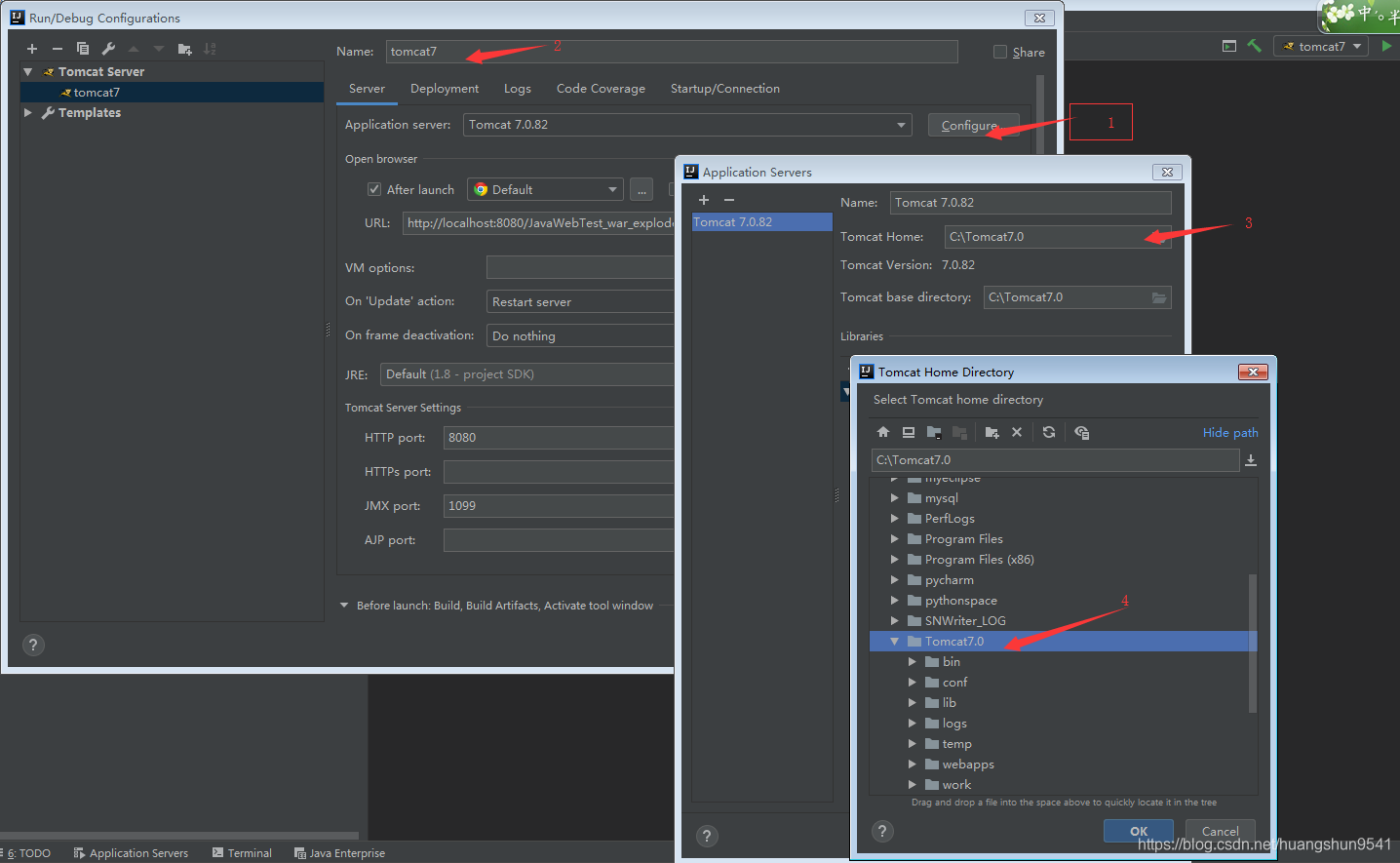Image resolution: width=1400 pixels, height=863 pixels.
Task: Add application server with plus icon
Action: point(704,199)
